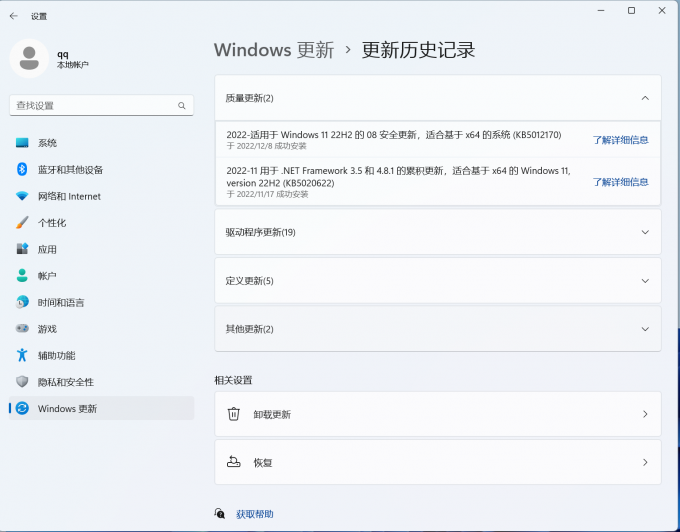Open 隐私和安全性 settings page
680x532 pixels.
(x=101, y=382)
